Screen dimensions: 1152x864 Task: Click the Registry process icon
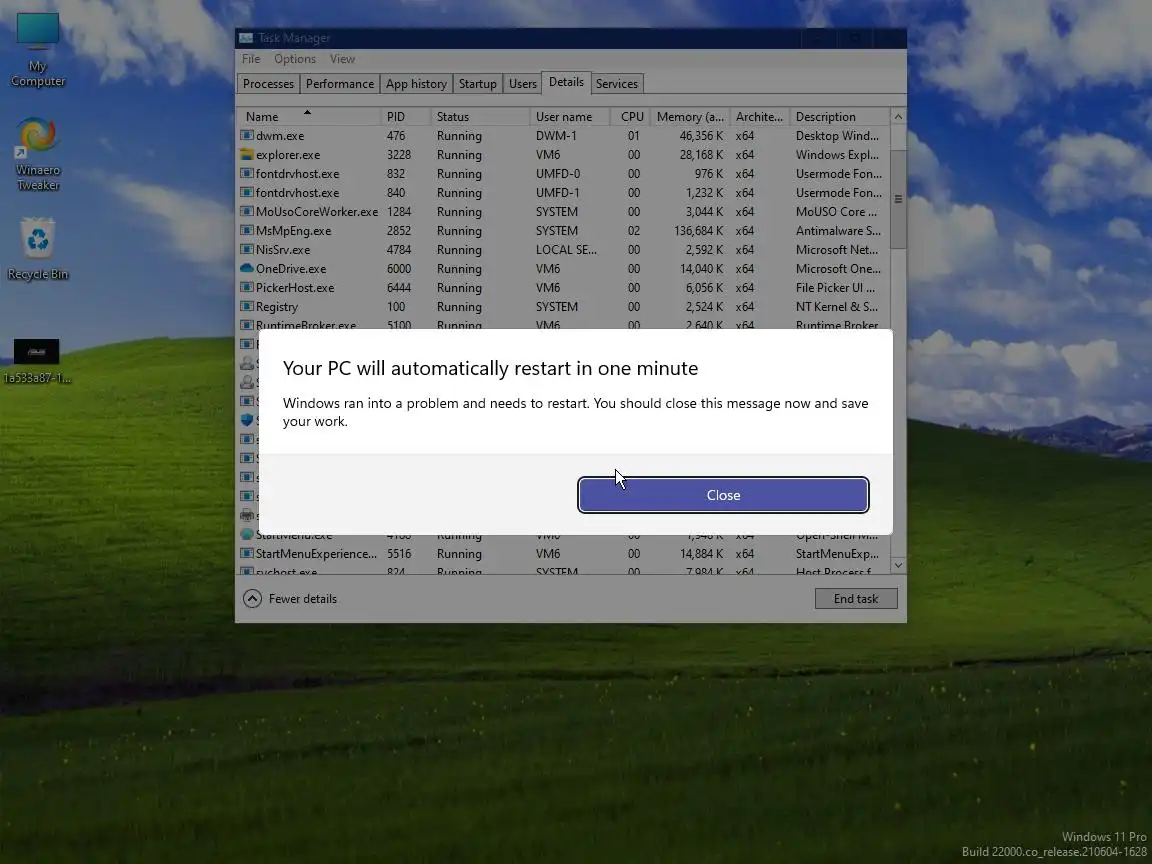247,306
